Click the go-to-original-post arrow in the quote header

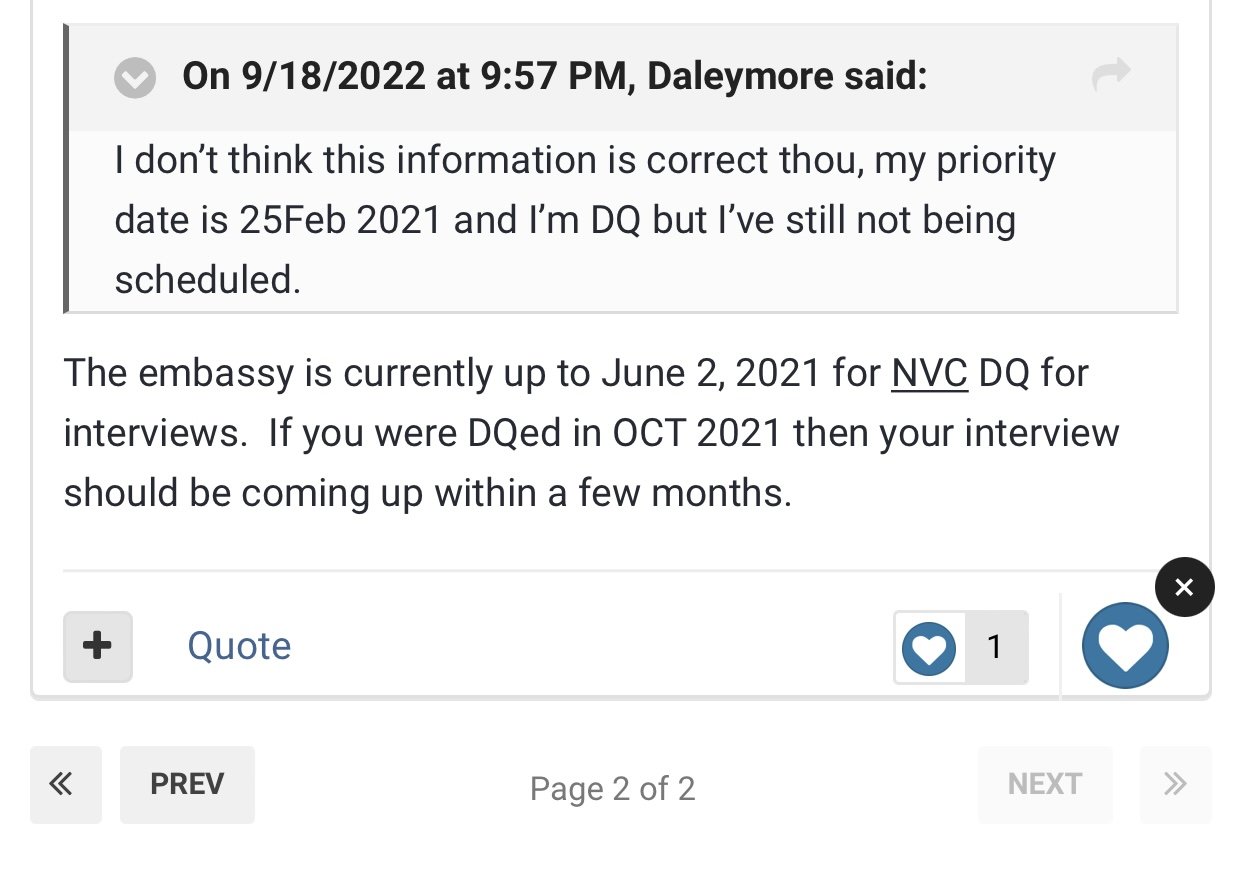[x=1110, y=74]
